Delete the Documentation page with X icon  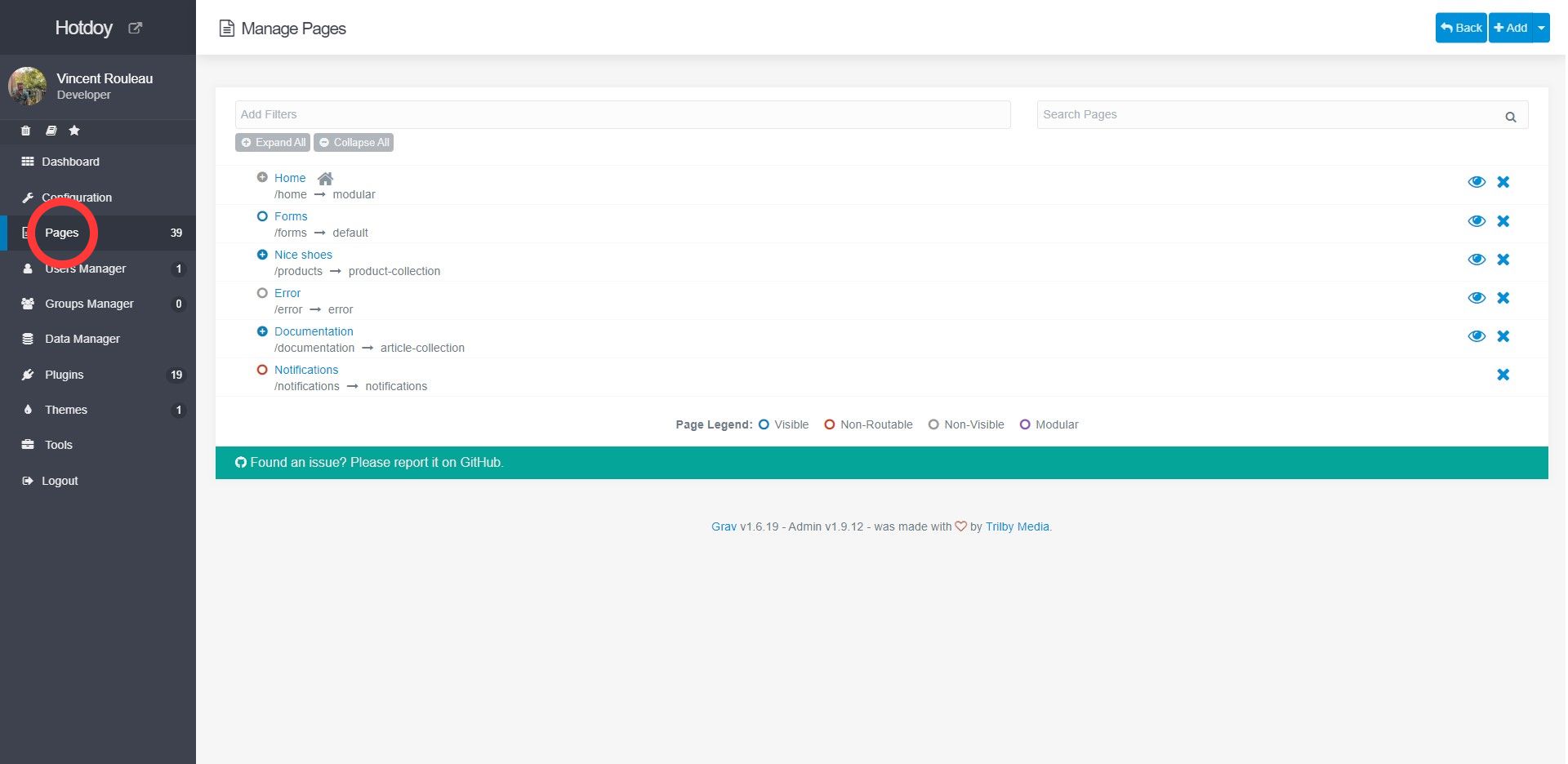1503,336
